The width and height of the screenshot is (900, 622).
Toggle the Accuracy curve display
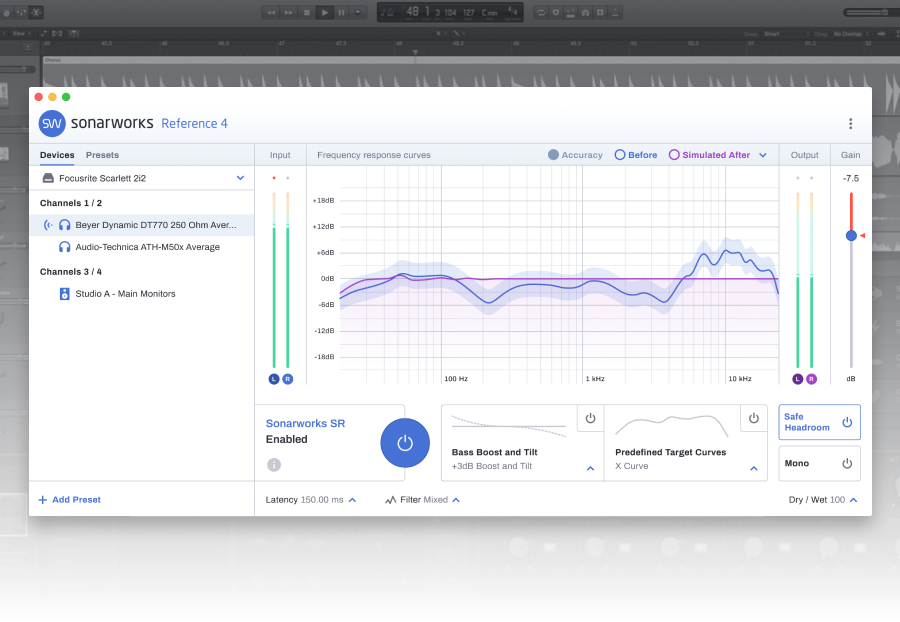pos(575,155)
